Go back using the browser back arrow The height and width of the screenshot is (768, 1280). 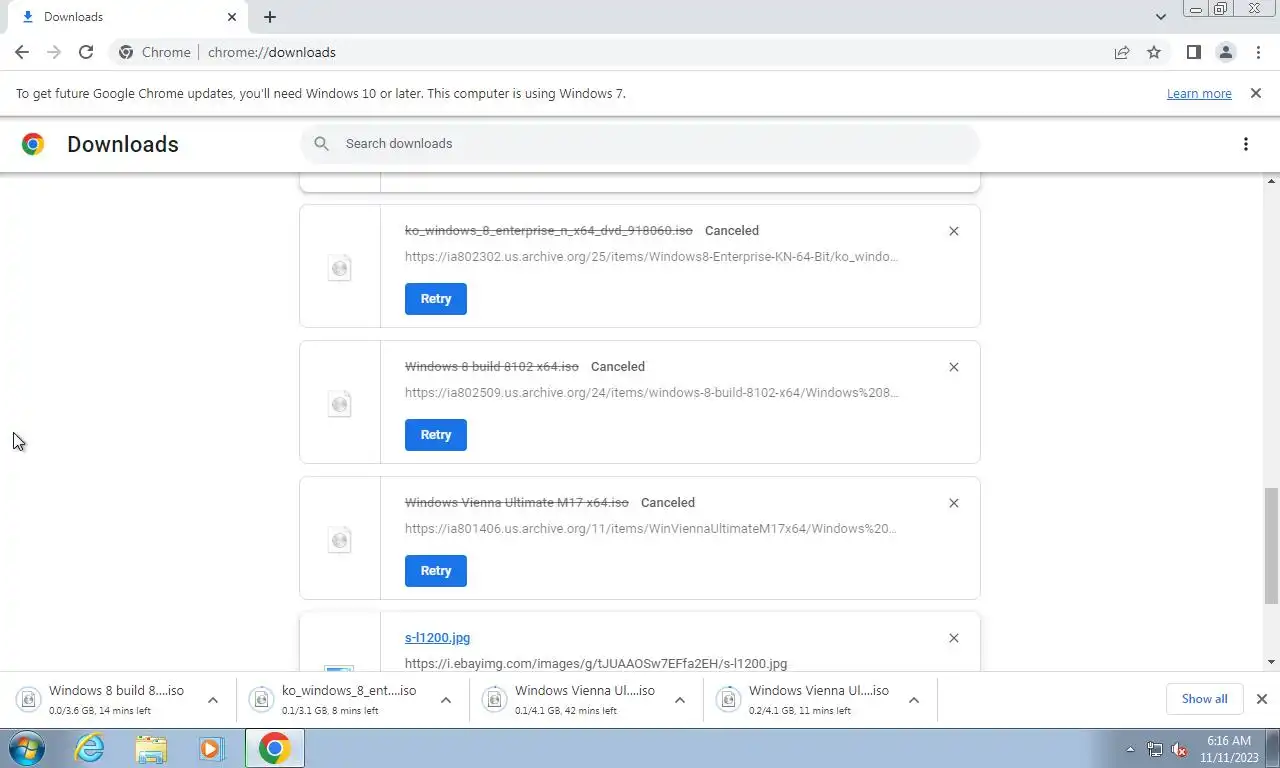(x=22, y=52)
